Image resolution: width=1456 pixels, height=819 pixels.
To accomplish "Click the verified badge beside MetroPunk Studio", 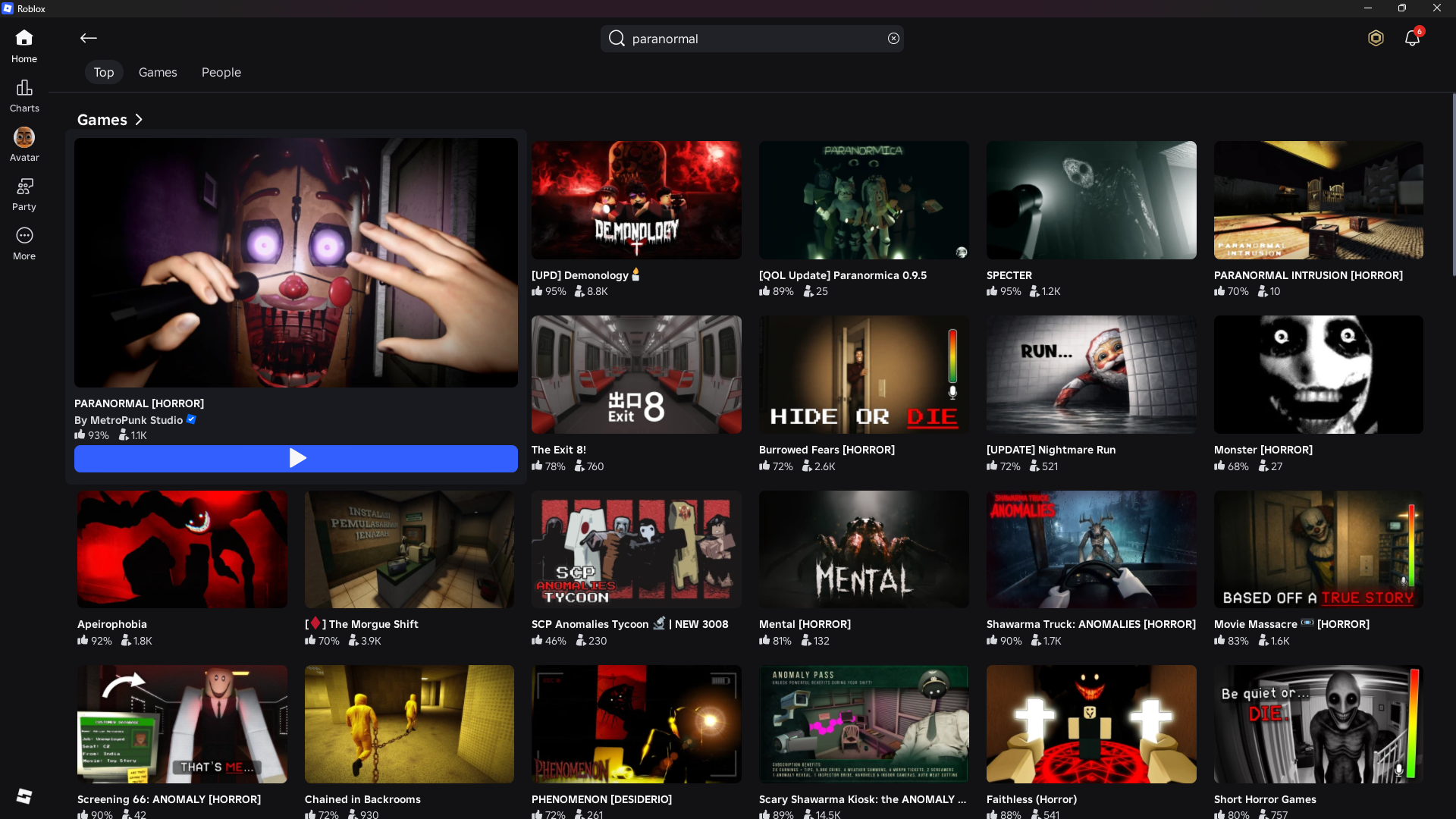I will pyautogui.click(x=191, y=419).
